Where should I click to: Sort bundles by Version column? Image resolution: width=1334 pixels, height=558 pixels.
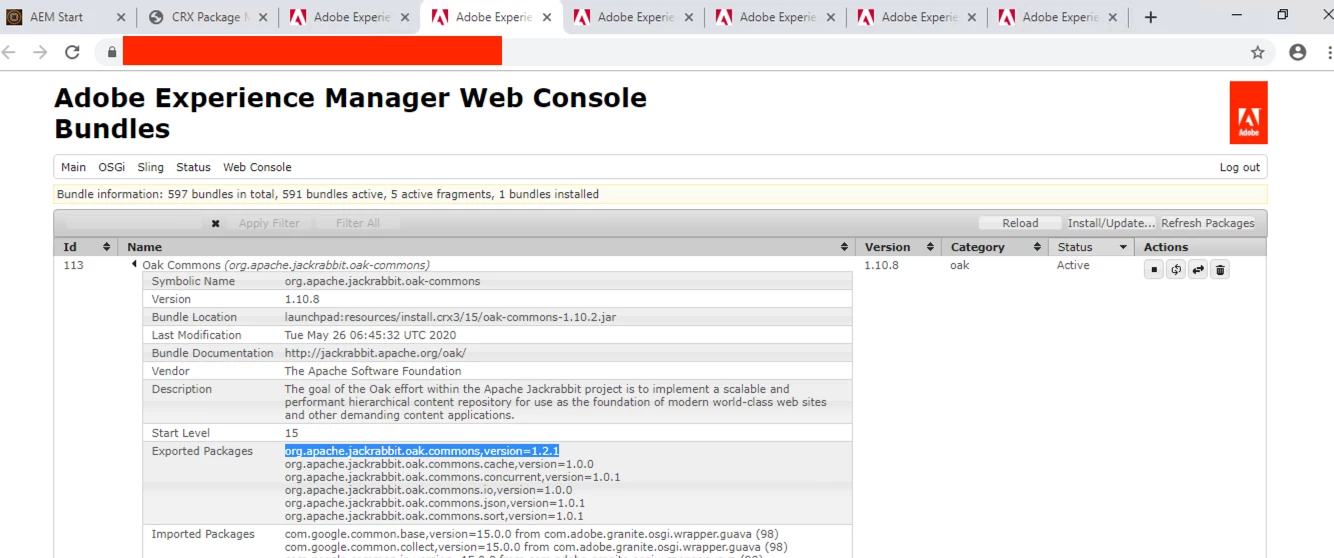coord(898,247)
